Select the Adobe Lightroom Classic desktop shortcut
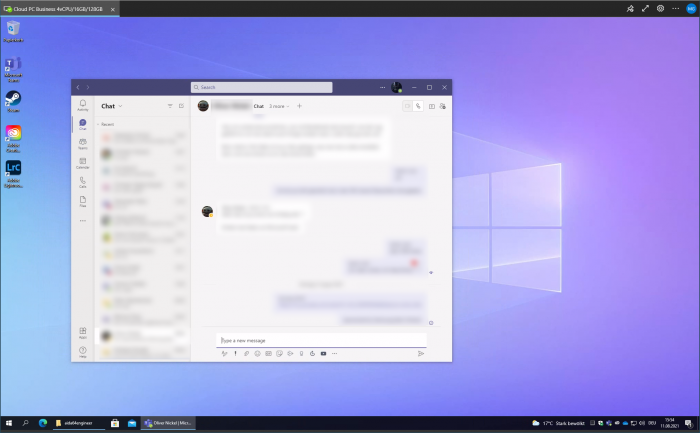700x433 pixels. click(x=13, y=174)
